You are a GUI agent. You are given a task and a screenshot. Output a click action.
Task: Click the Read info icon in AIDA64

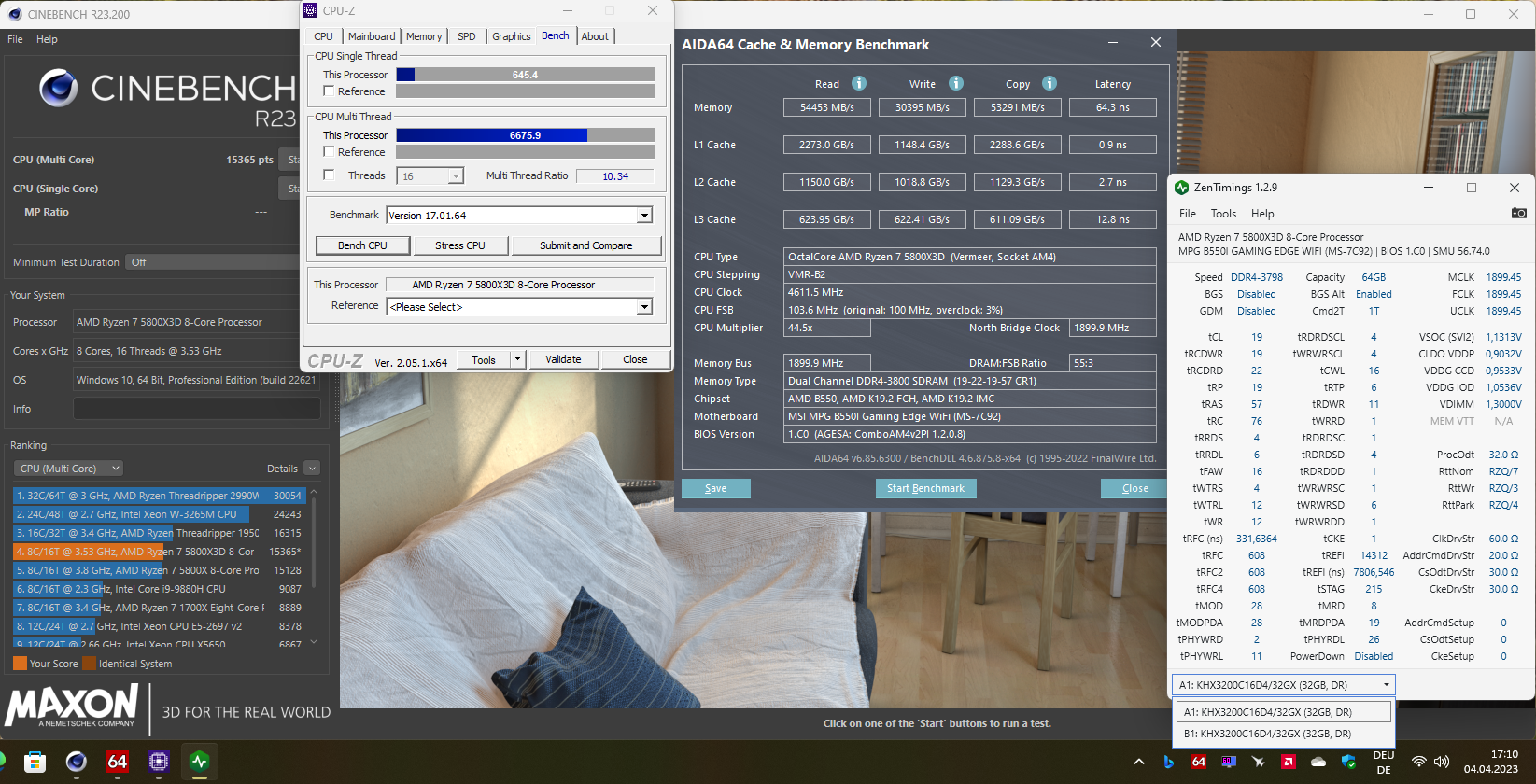pos(859,83)
